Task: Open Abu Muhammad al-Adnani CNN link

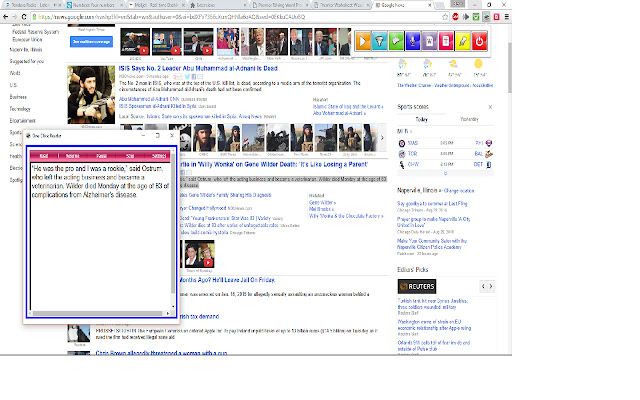Action: tap(149, 99)
